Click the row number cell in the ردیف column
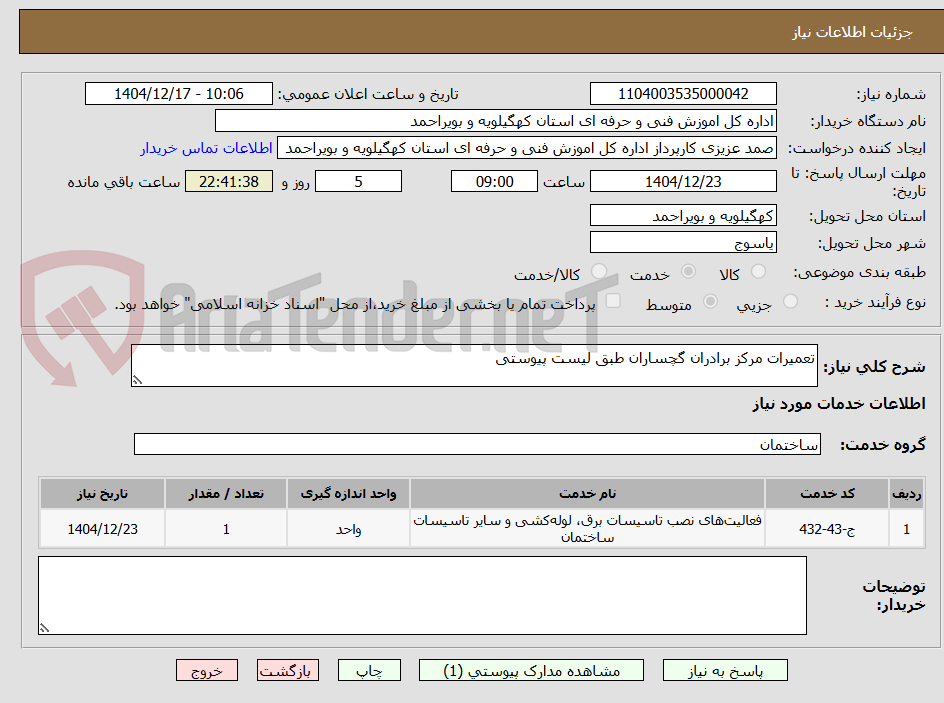Screen dimensions: 944x703 (x=907, y=528)
